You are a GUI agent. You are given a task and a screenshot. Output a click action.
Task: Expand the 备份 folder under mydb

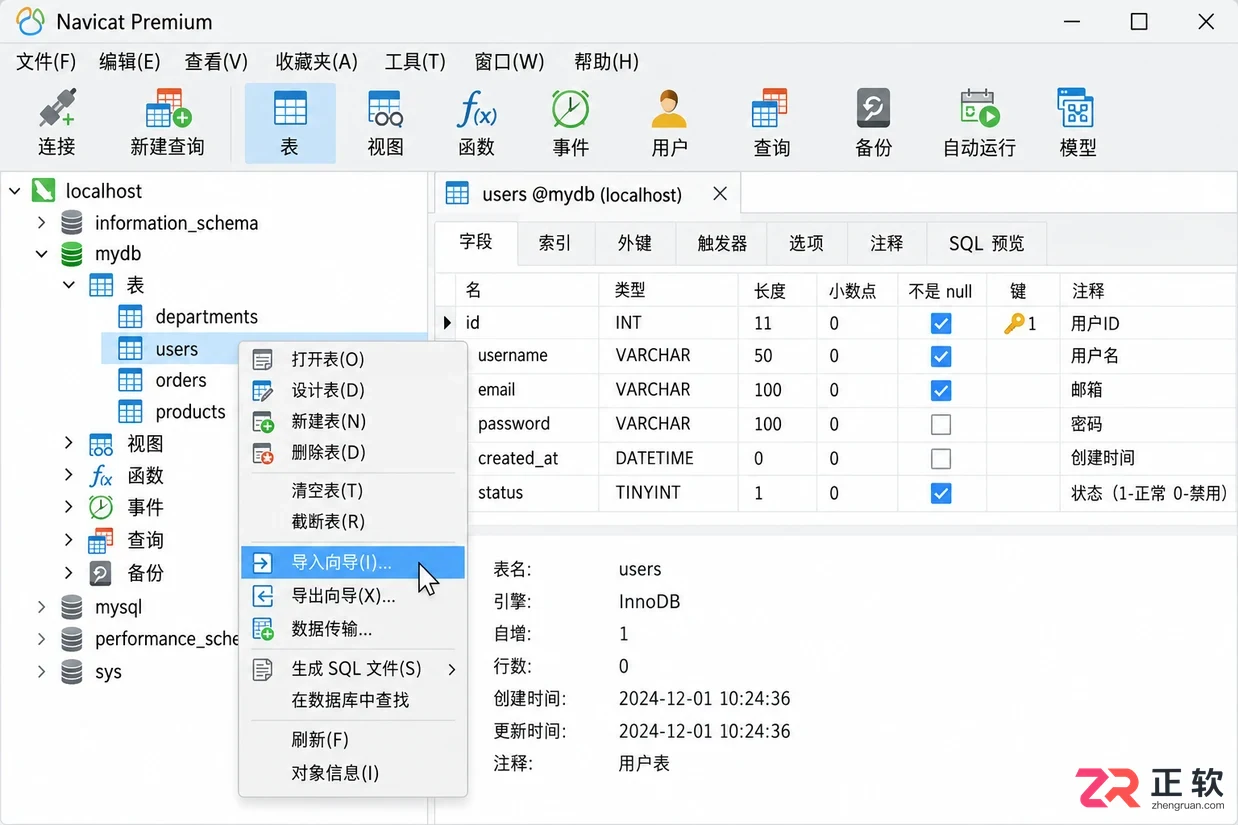[69, 573]
